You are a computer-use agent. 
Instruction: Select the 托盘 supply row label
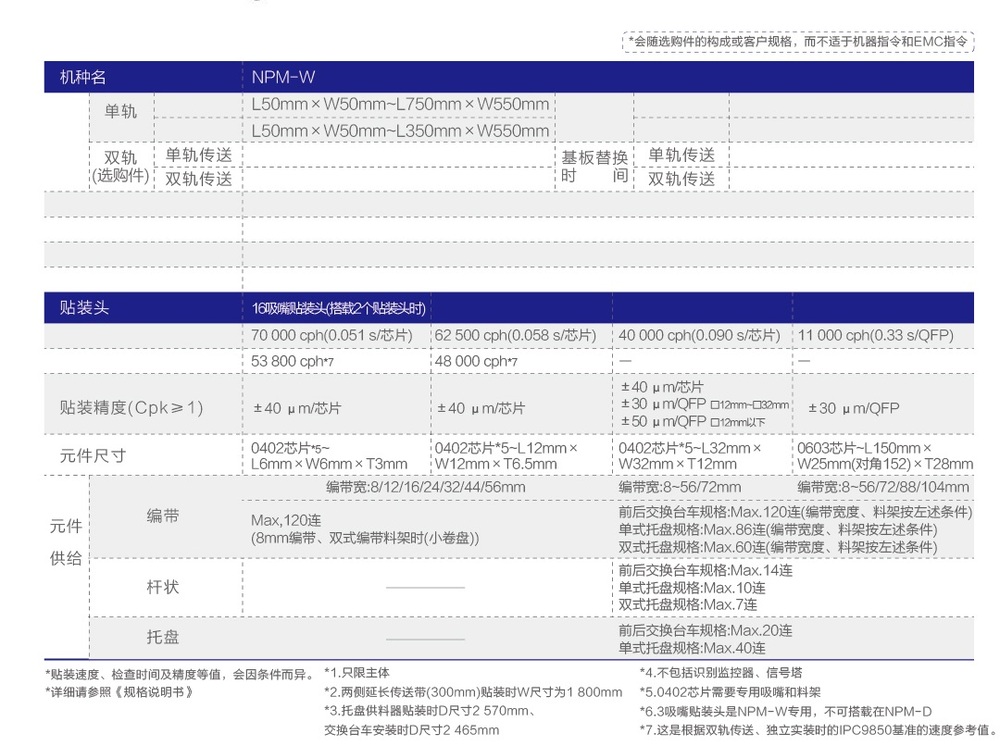[163, 637]
